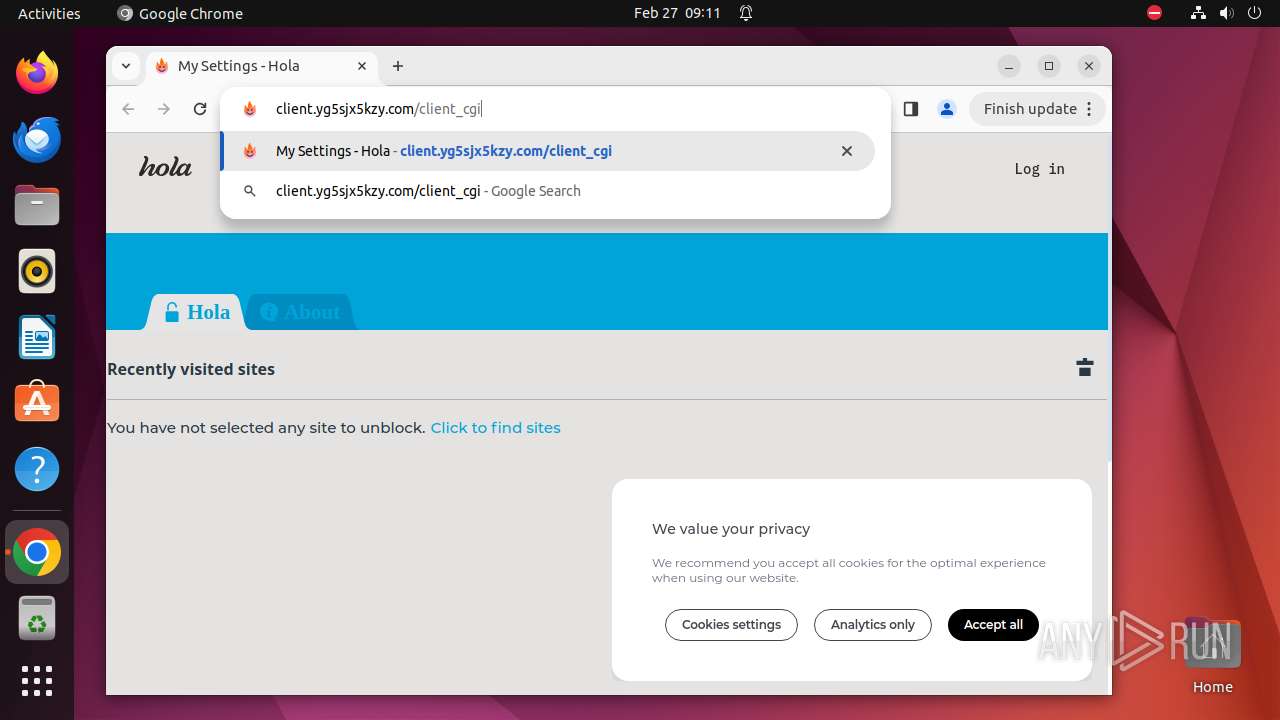Click into the address bar URL field
Viewport: 1280px width, 720px height.
point(555,109)
